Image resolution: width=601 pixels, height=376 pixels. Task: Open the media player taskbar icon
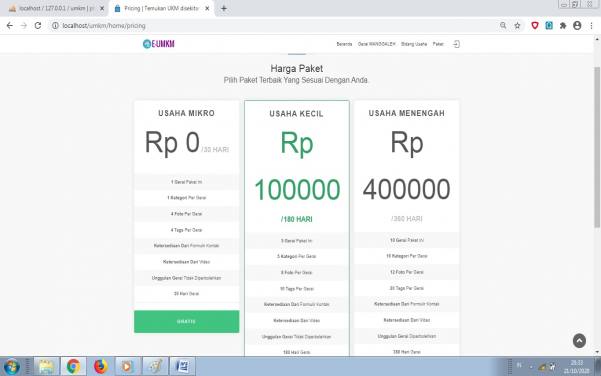pos(128,366)
